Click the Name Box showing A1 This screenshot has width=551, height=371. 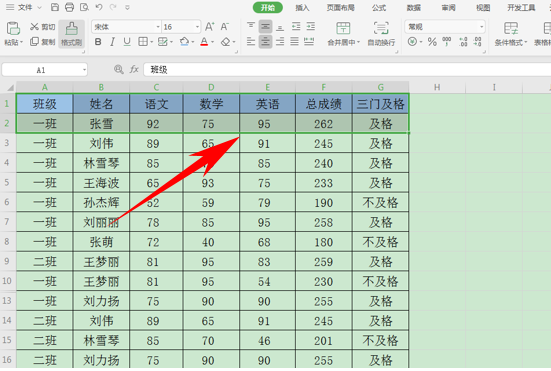click(45, 70)
